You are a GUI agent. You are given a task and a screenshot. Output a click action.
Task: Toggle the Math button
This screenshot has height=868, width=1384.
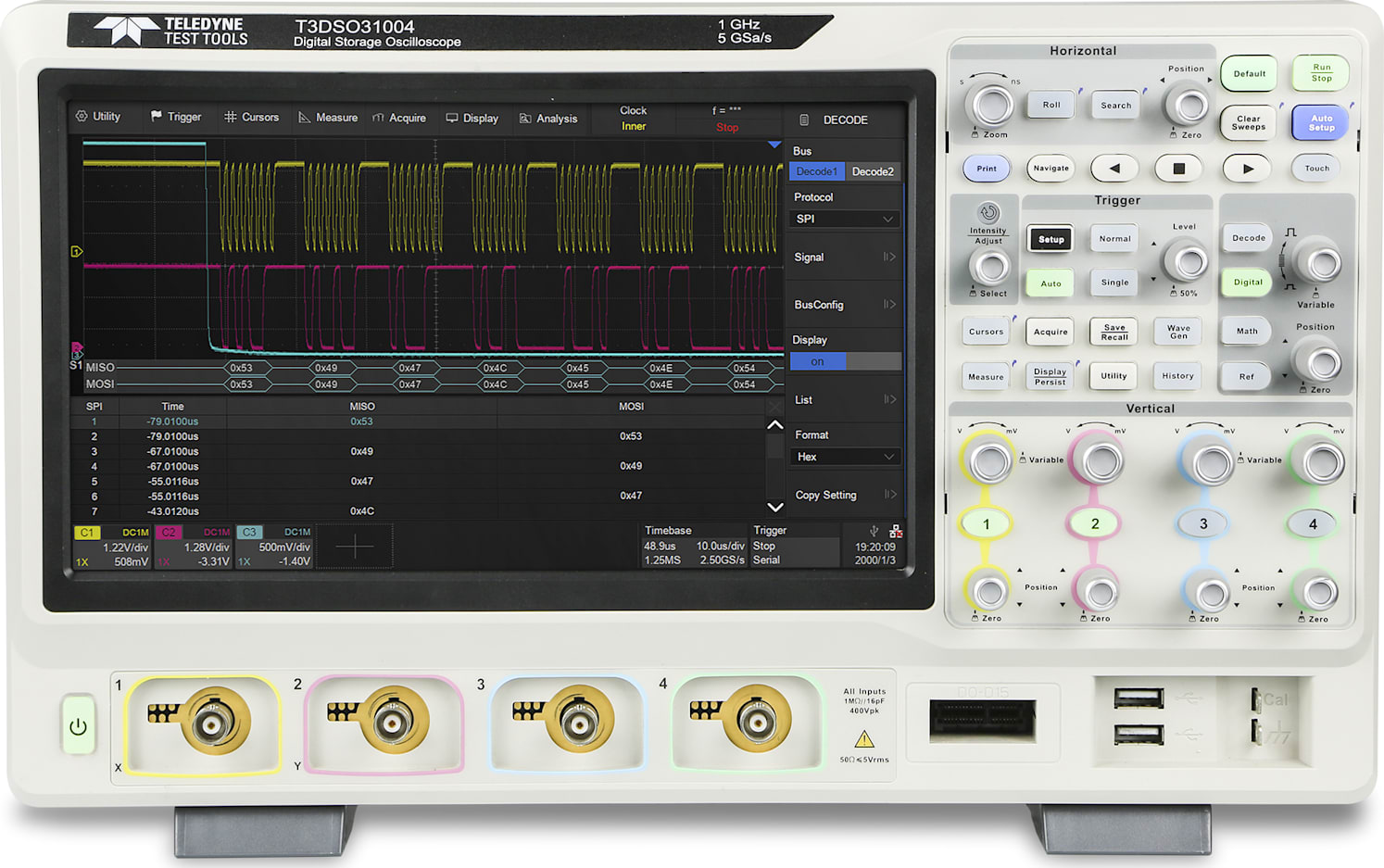point(1247,332)
